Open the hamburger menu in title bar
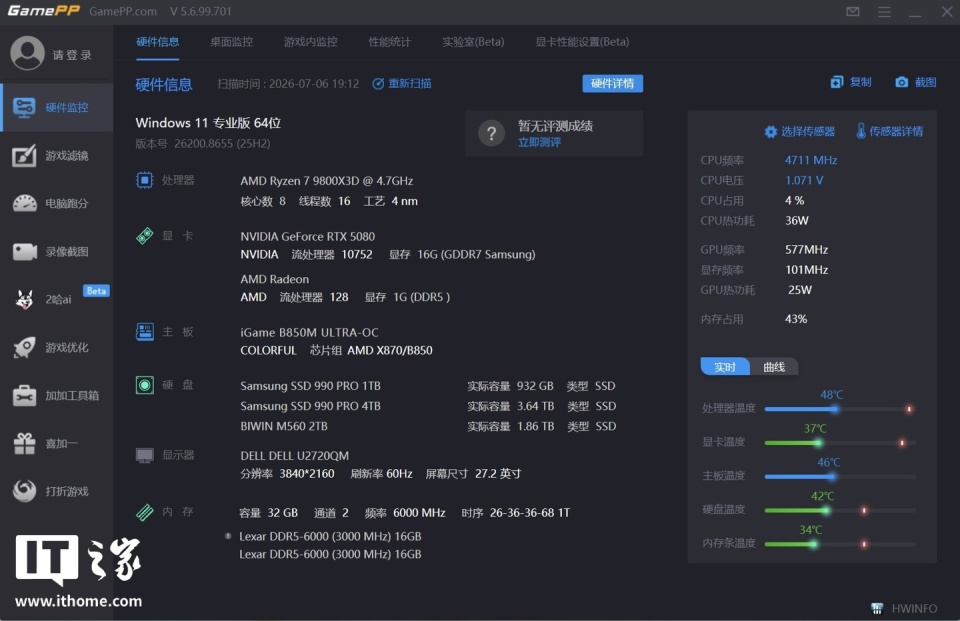Image resolution: width=960 pixels, height=621 pixels. [x=884, y=12]
